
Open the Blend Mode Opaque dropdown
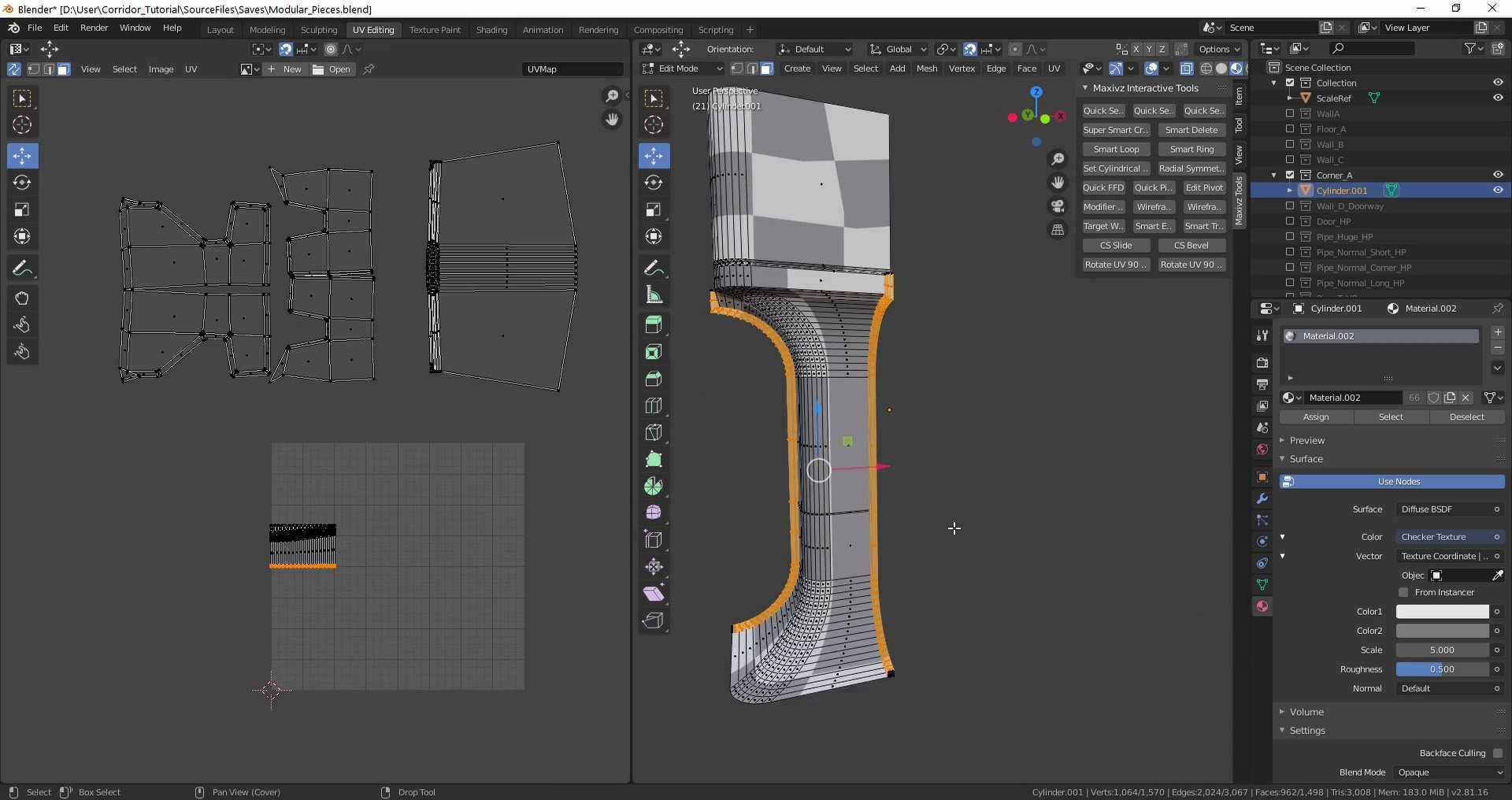1449,772
